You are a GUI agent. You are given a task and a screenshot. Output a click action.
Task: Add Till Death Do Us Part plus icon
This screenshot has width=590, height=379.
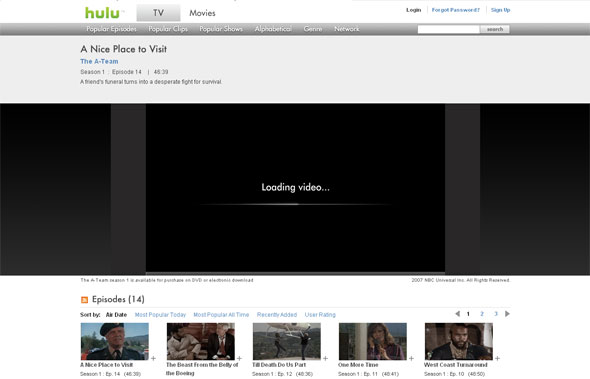tap(325, 359)
